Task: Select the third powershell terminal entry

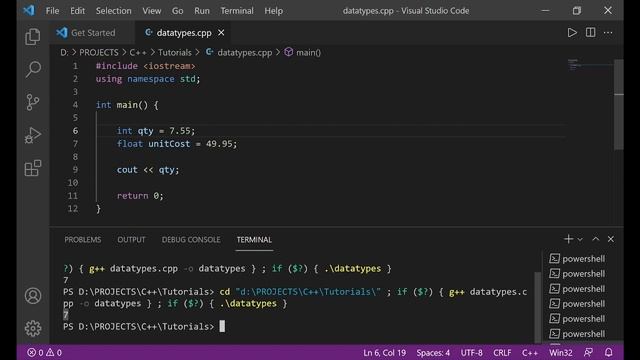Action: point(577,289)
